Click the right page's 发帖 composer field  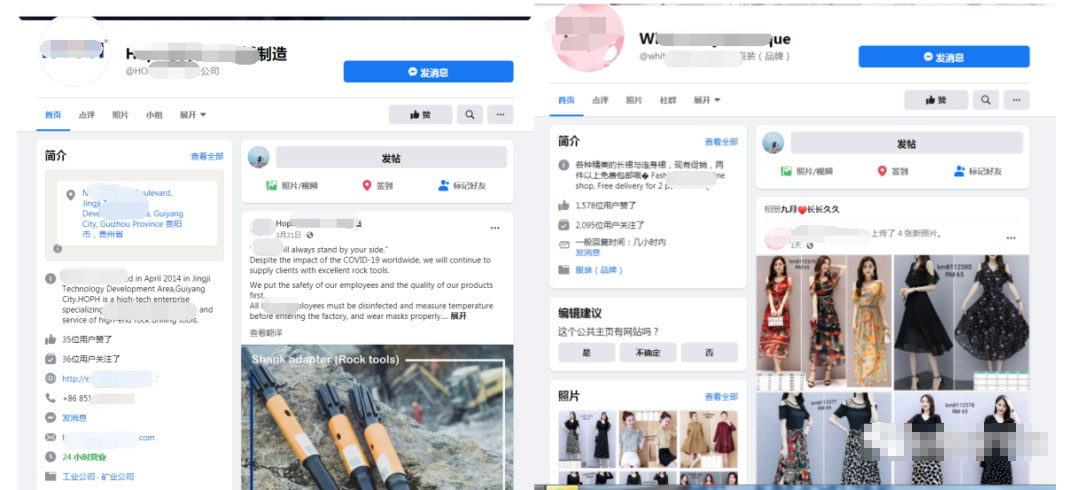pos(906,143)
